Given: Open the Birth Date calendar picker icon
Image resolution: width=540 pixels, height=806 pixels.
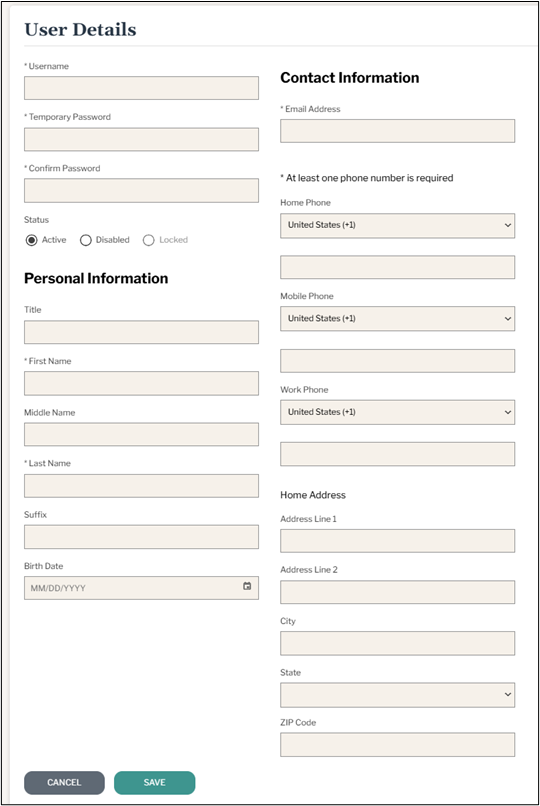Looking at the screenshot, I should 247,586.
